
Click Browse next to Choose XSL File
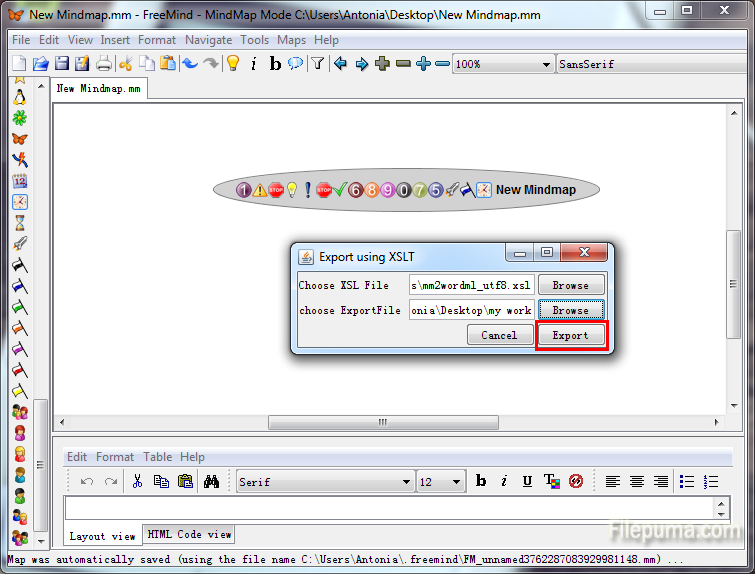tap(571, 285)
